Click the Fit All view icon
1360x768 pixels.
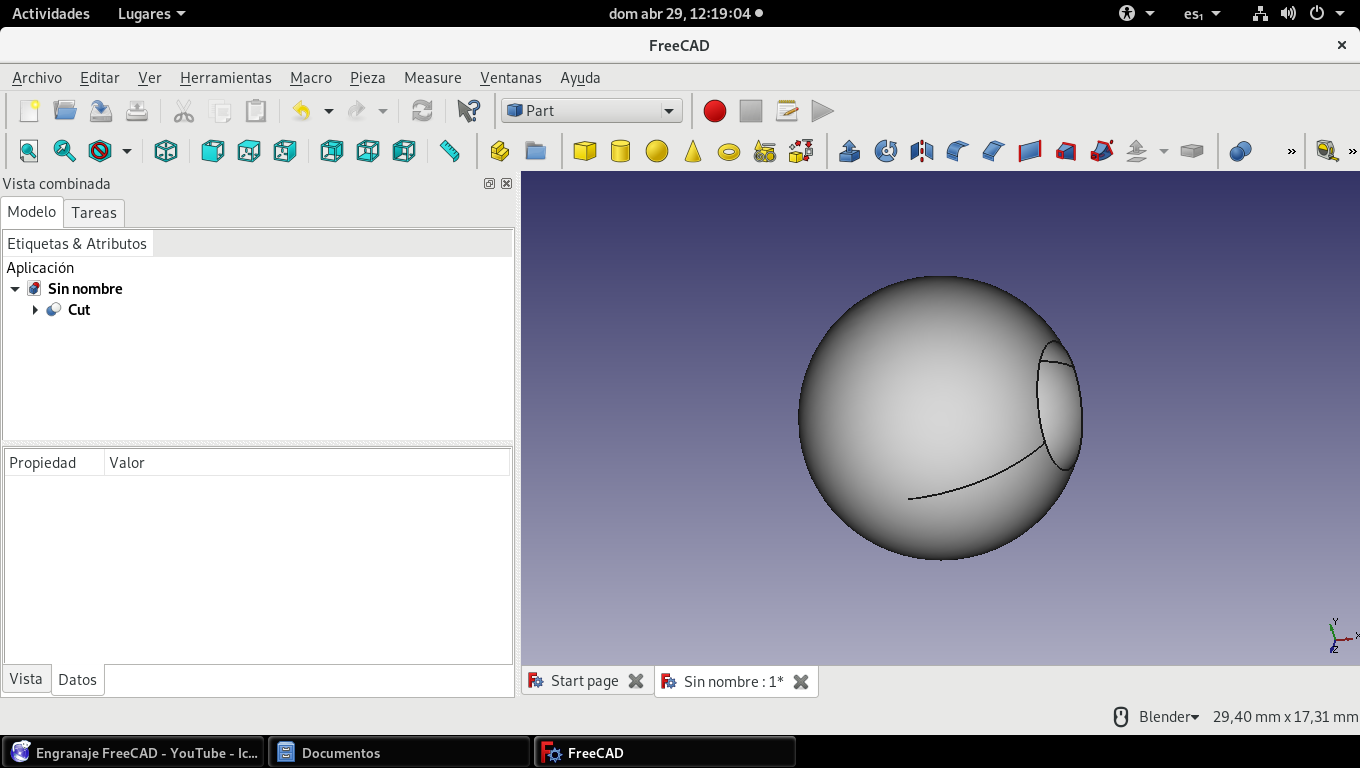coord(29,151)
